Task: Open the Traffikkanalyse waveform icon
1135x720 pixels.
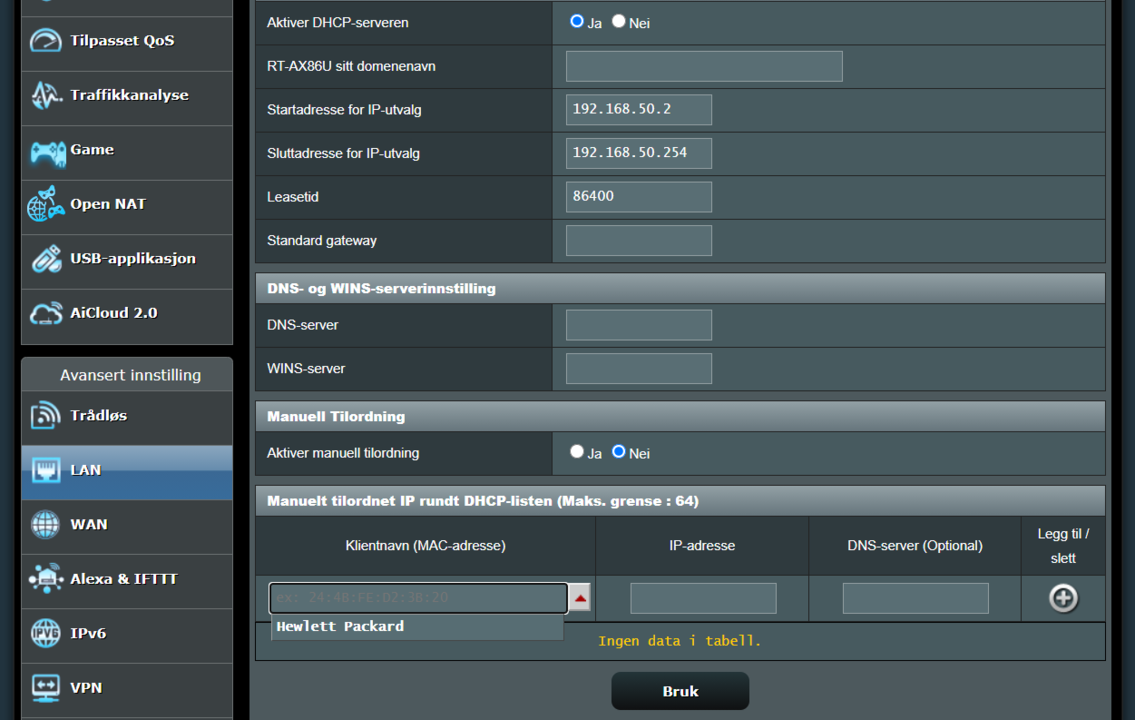Action: point(46,96)
